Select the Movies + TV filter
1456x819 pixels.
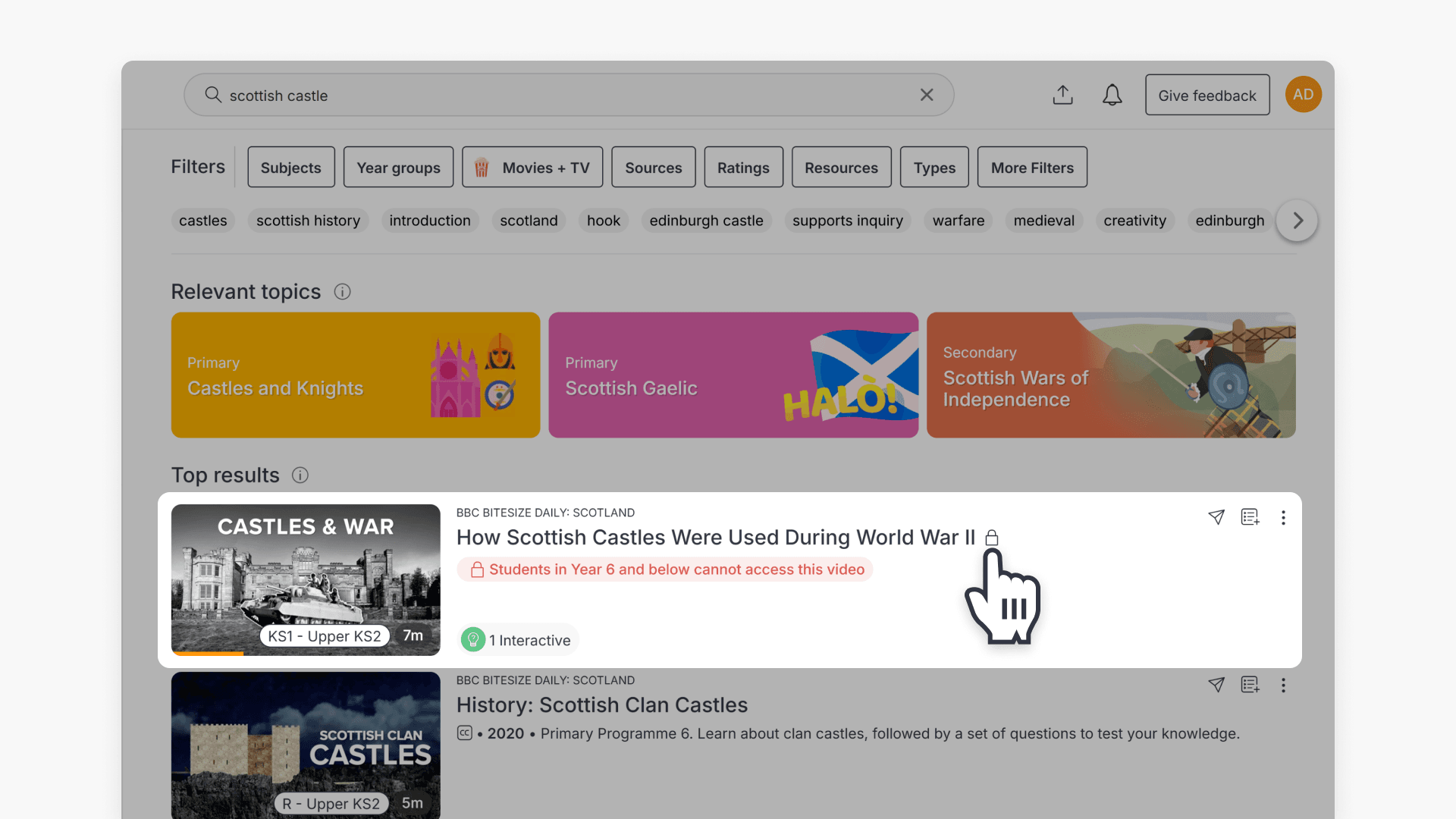click(532, 168)
